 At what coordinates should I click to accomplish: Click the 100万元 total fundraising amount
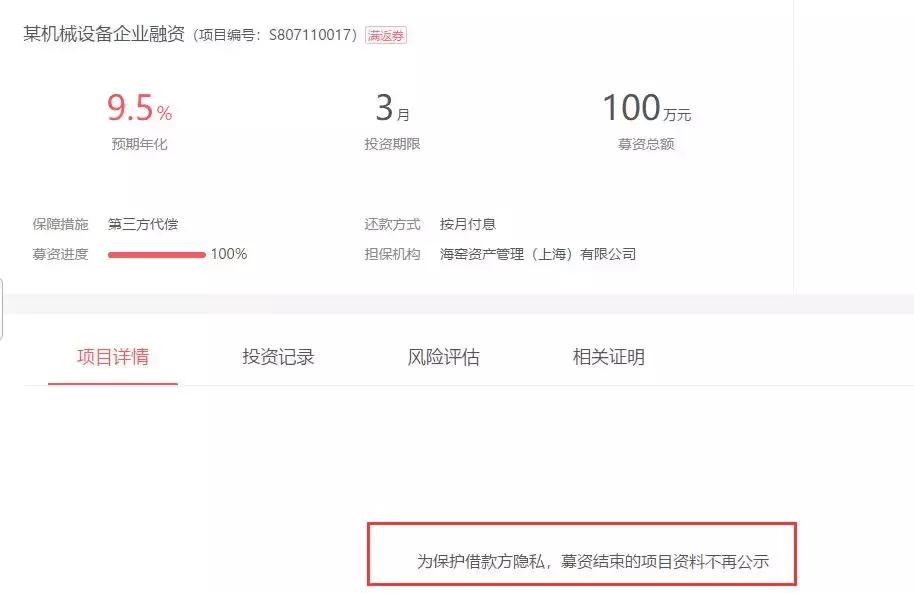pos(646,108)
